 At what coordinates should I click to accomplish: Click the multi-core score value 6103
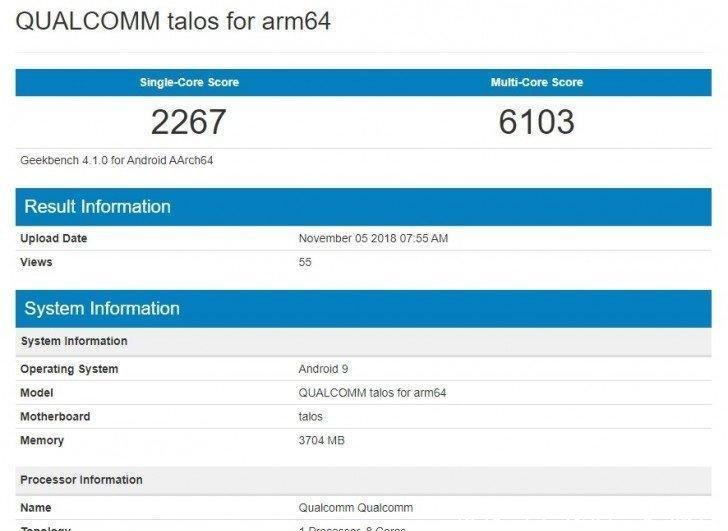(x=537, y=122)
